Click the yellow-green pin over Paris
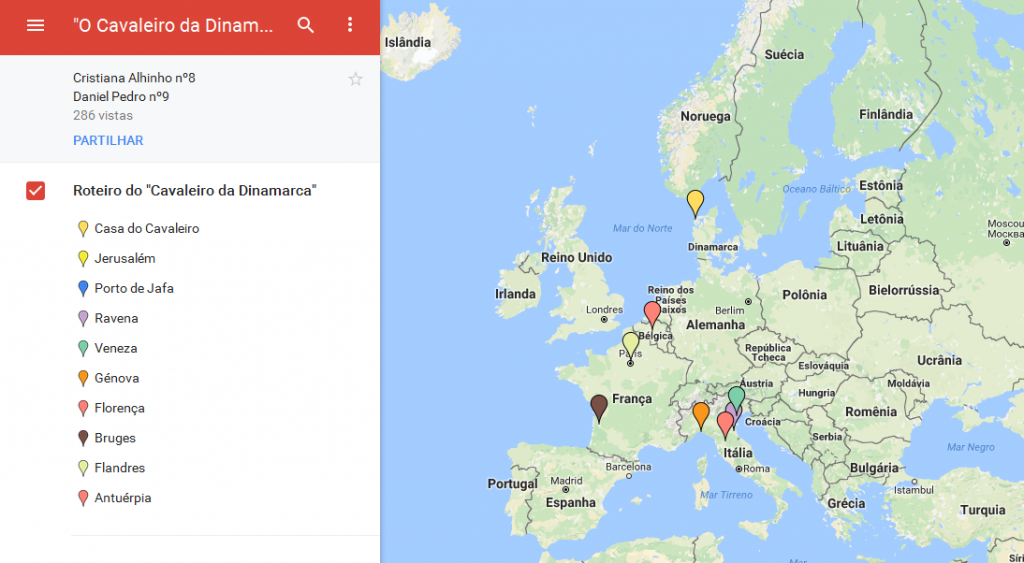 (x=630, y=343)
